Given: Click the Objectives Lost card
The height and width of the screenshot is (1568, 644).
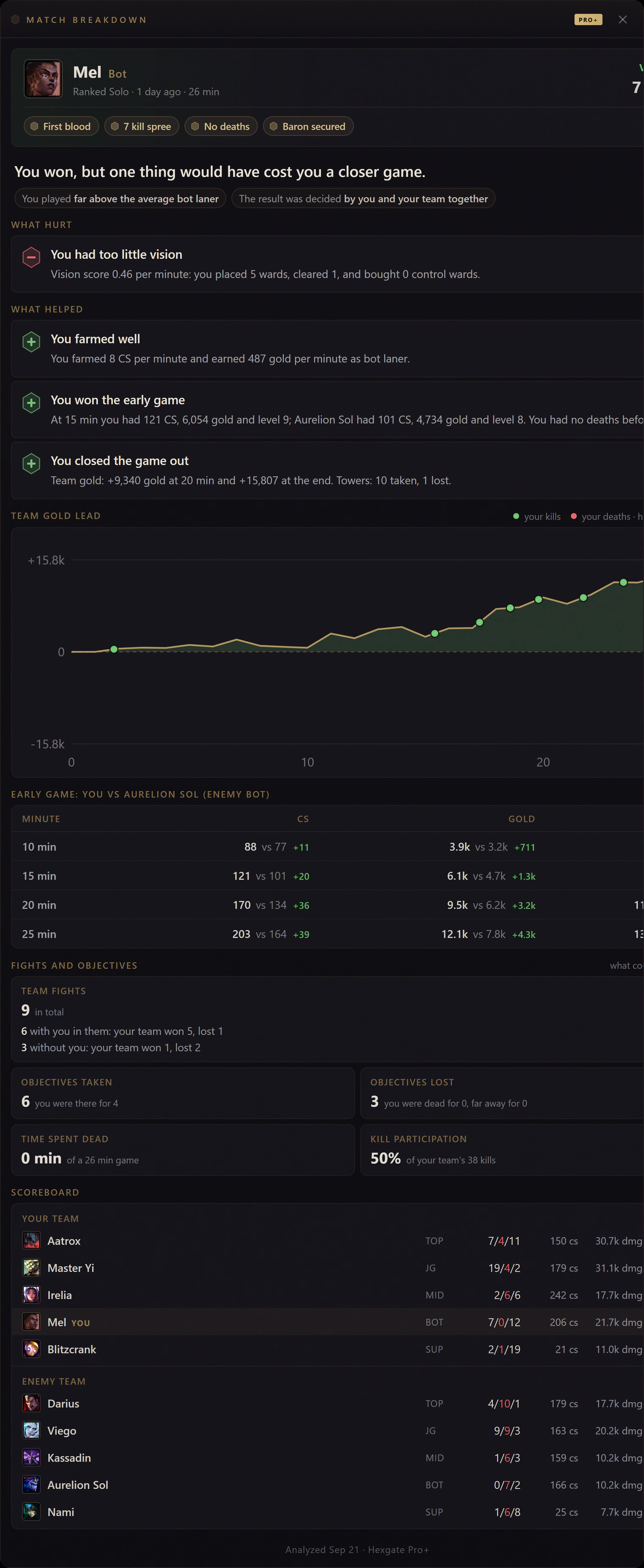Looking at the screenshot, I should (502, 1093).
